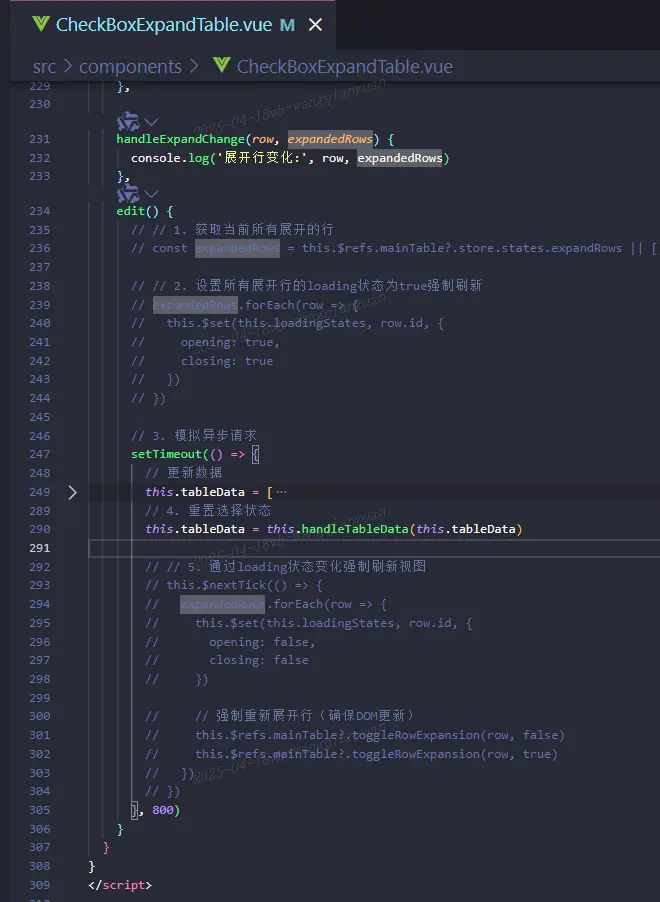Click 'closing: false' on line 297
This screenshot has width=660, height=902.
tap(258, 660)
